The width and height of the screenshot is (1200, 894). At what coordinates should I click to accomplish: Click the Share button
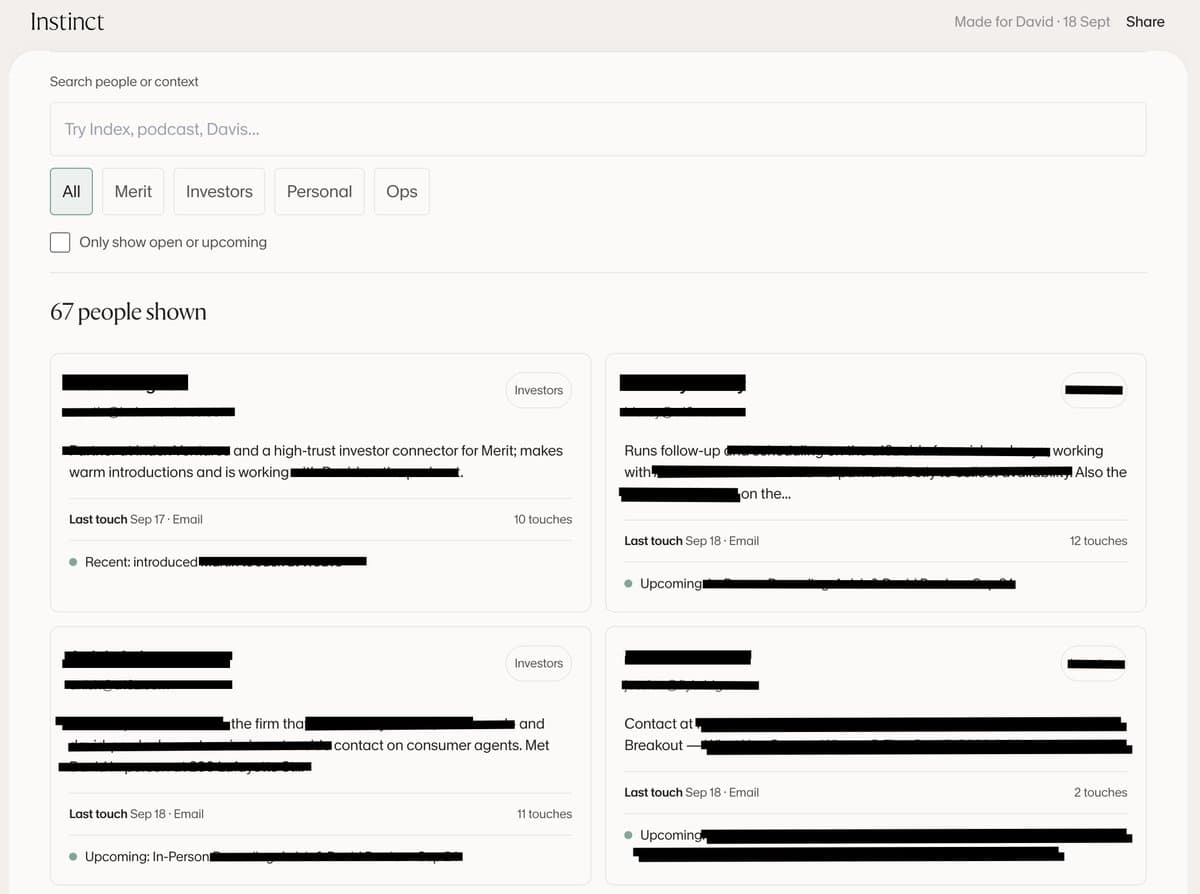click(x=1145, y=21)
